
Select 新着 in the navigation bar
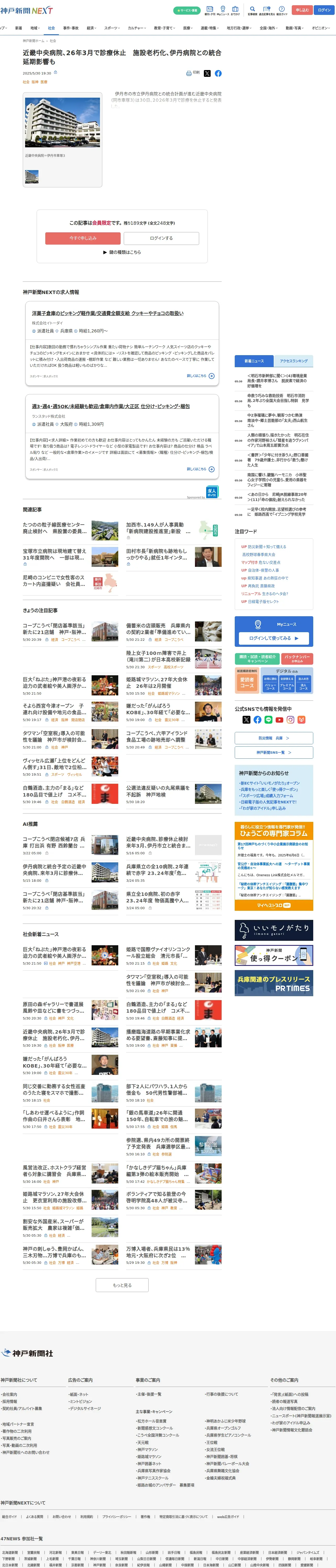pyautogui.click(x=18, y=28)
